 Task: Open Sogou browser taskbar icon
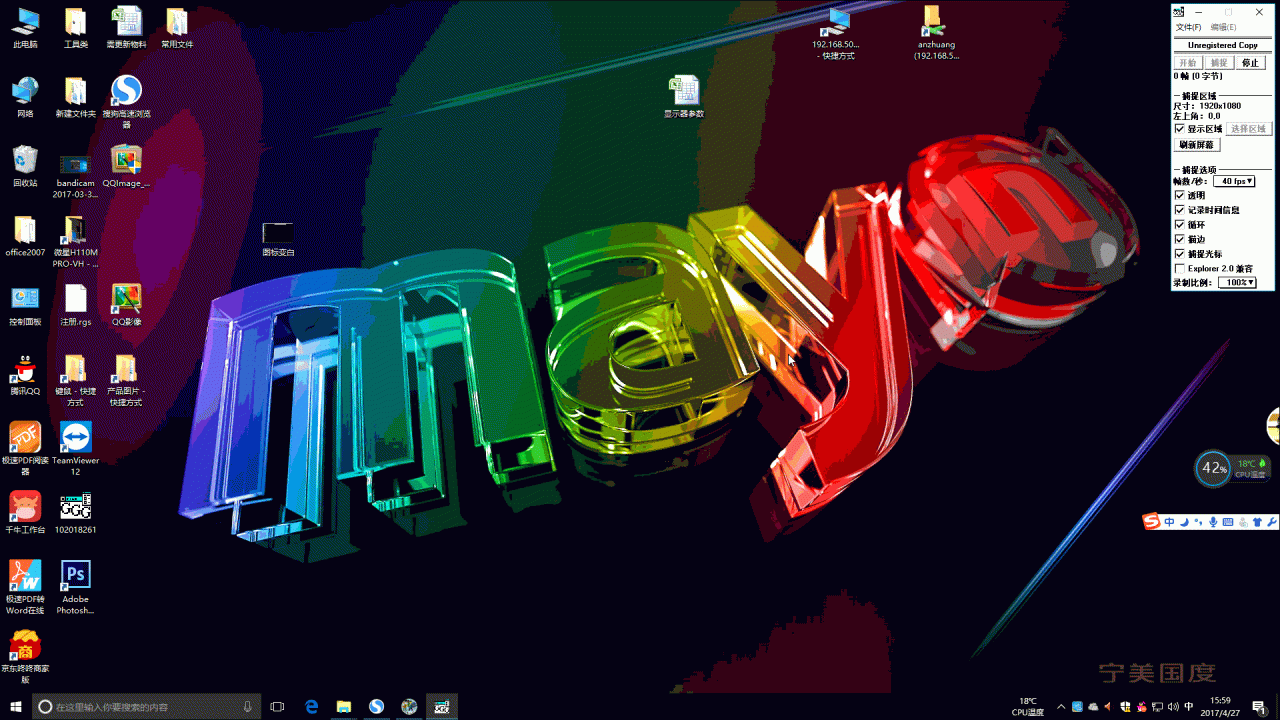click(x=377, y=707)
